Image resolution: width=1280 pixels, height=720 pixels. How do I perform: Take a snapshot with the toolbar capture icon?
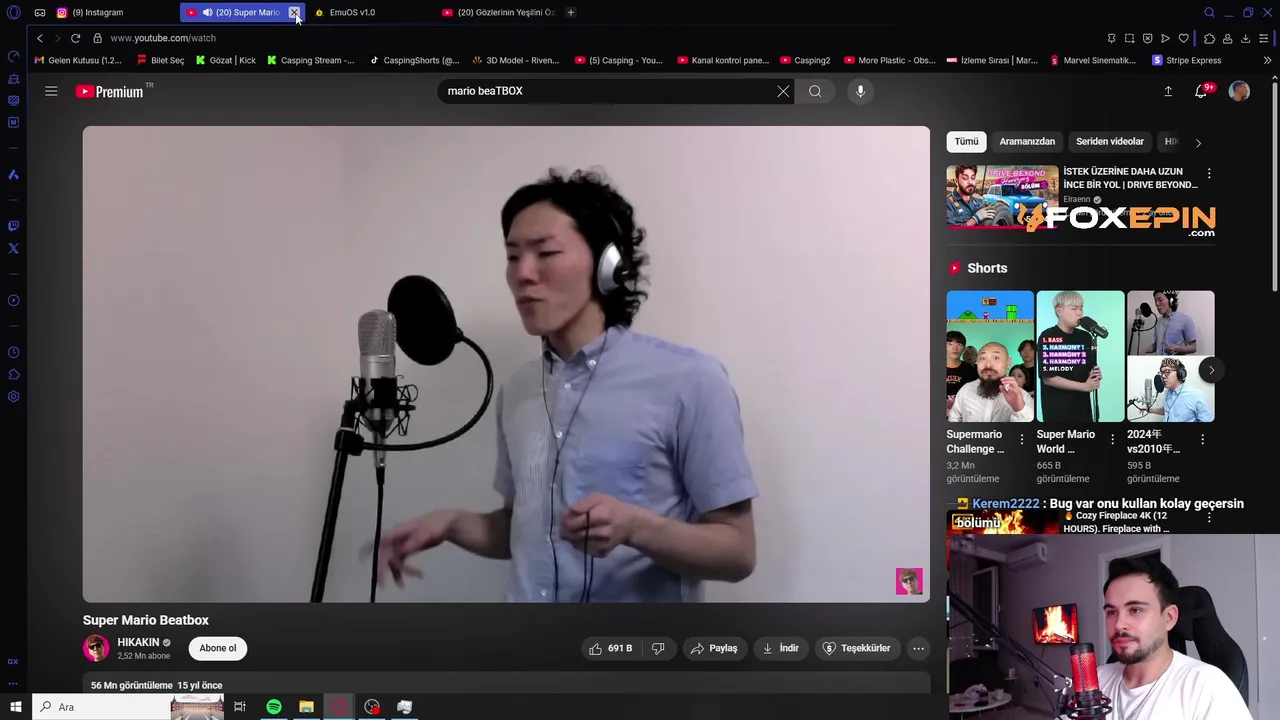[x=1130, y=38]
